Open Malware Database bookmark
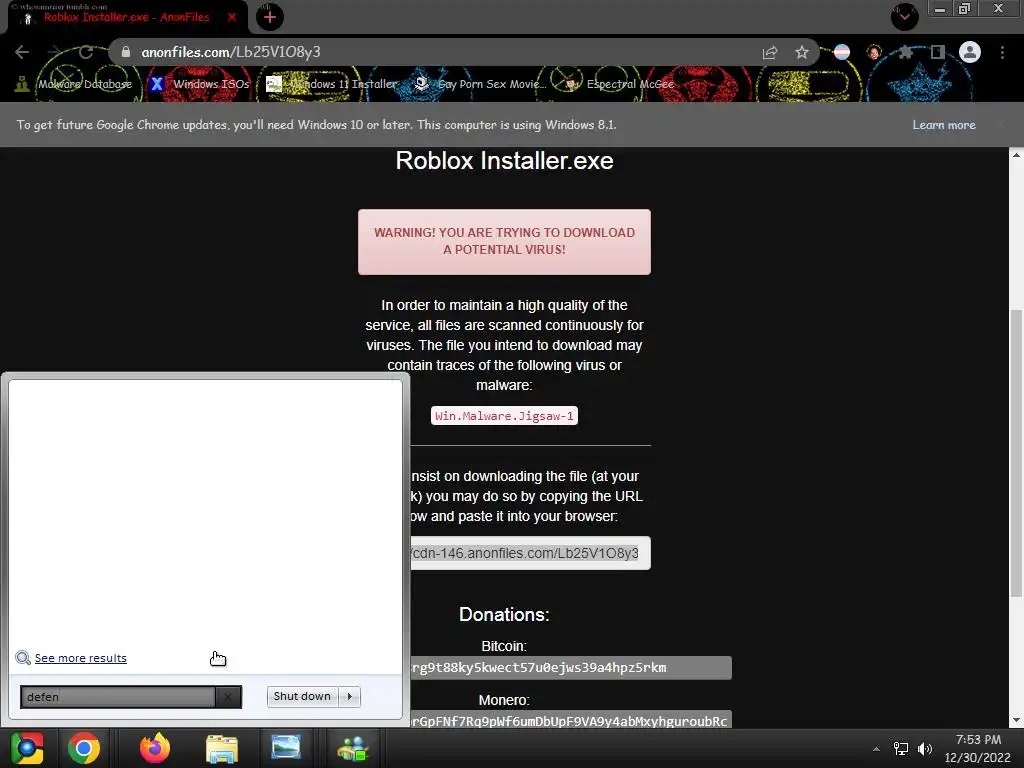 73,84
